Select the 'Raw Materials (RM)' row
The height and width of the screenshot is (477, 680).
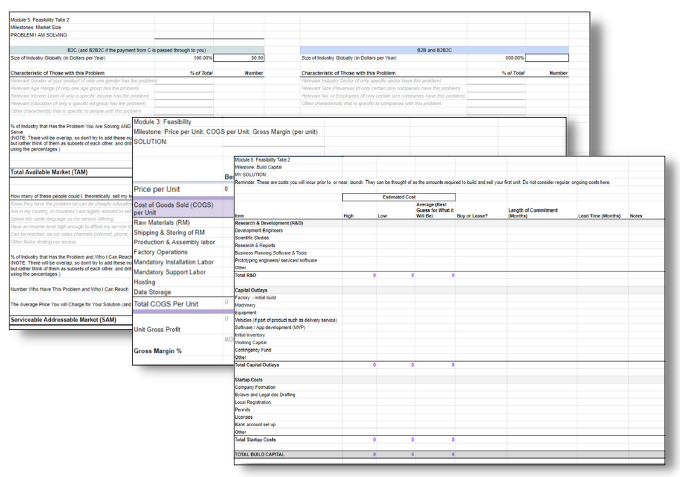(x=161, y=222)
